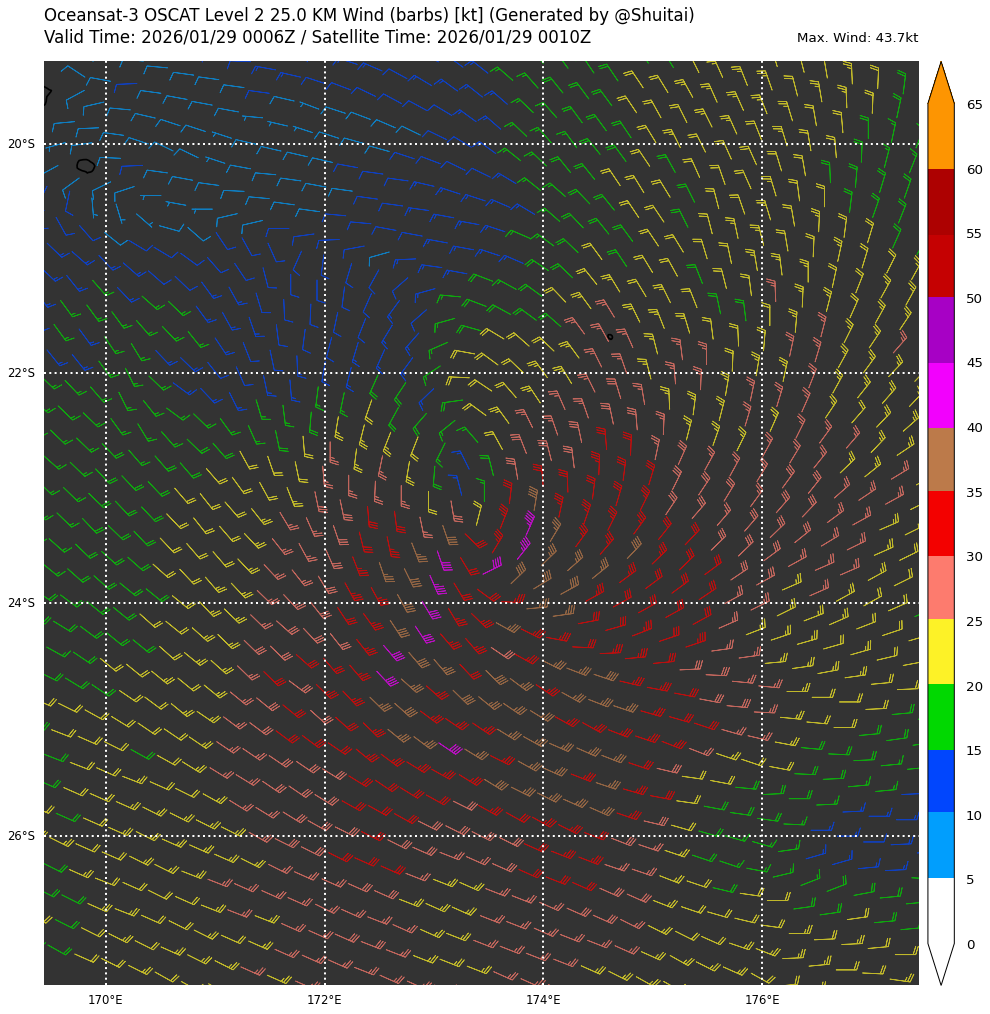Click the "Max. Wind: 43.7kt" label
Viewport: 990px width, 1014px height.
[857, 38]
